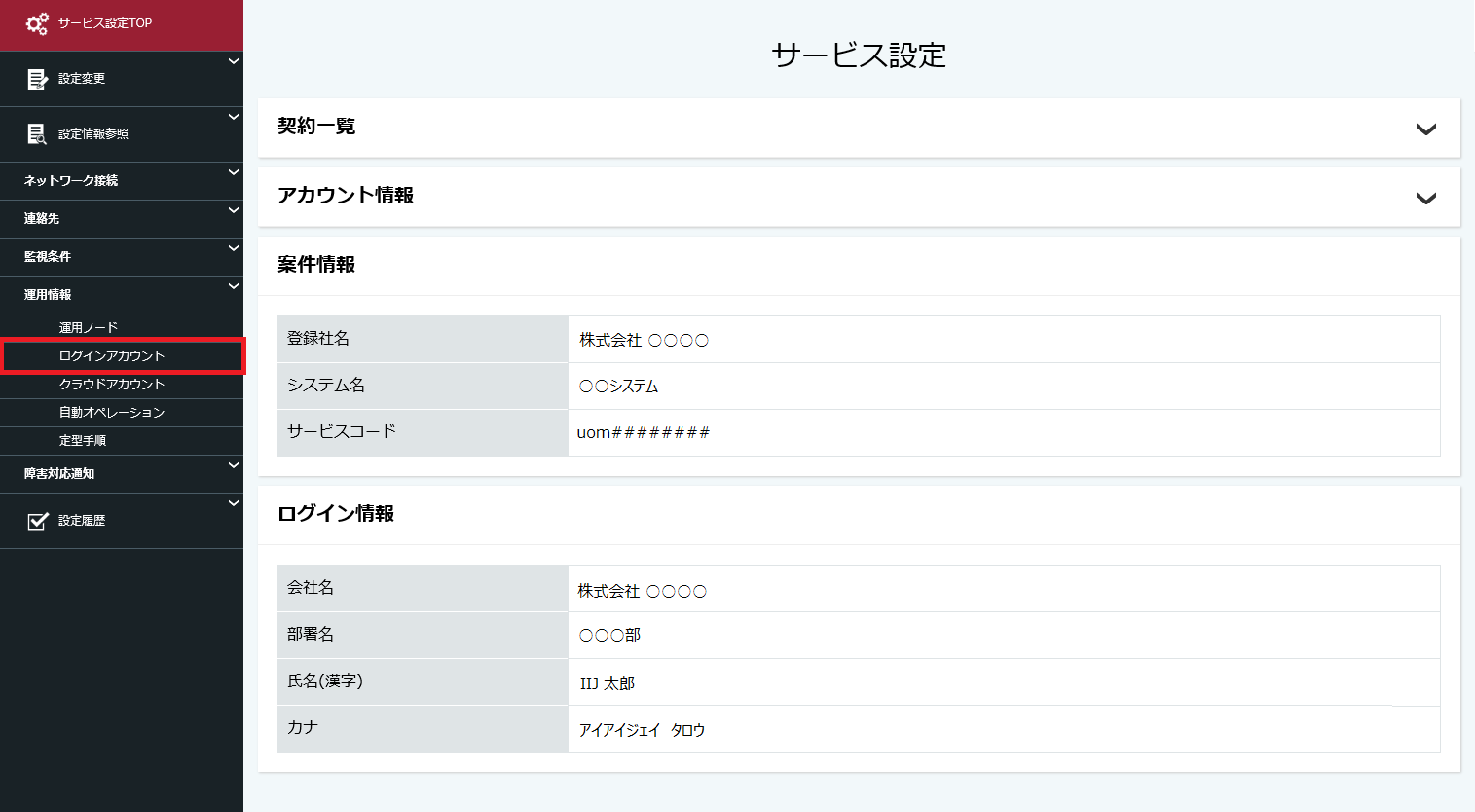The height and width of the screenshot is (812, 1475).
Task: Open 設定履歴 in the sidebar
Action: [x=122, y=521]
